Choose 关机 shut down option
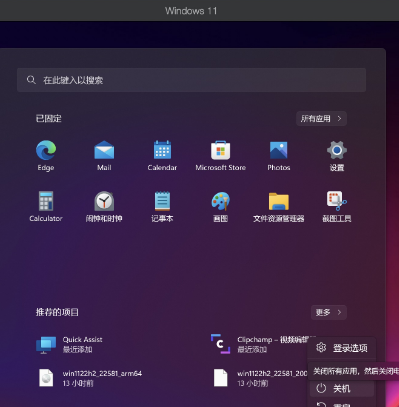 click(342, 388)
